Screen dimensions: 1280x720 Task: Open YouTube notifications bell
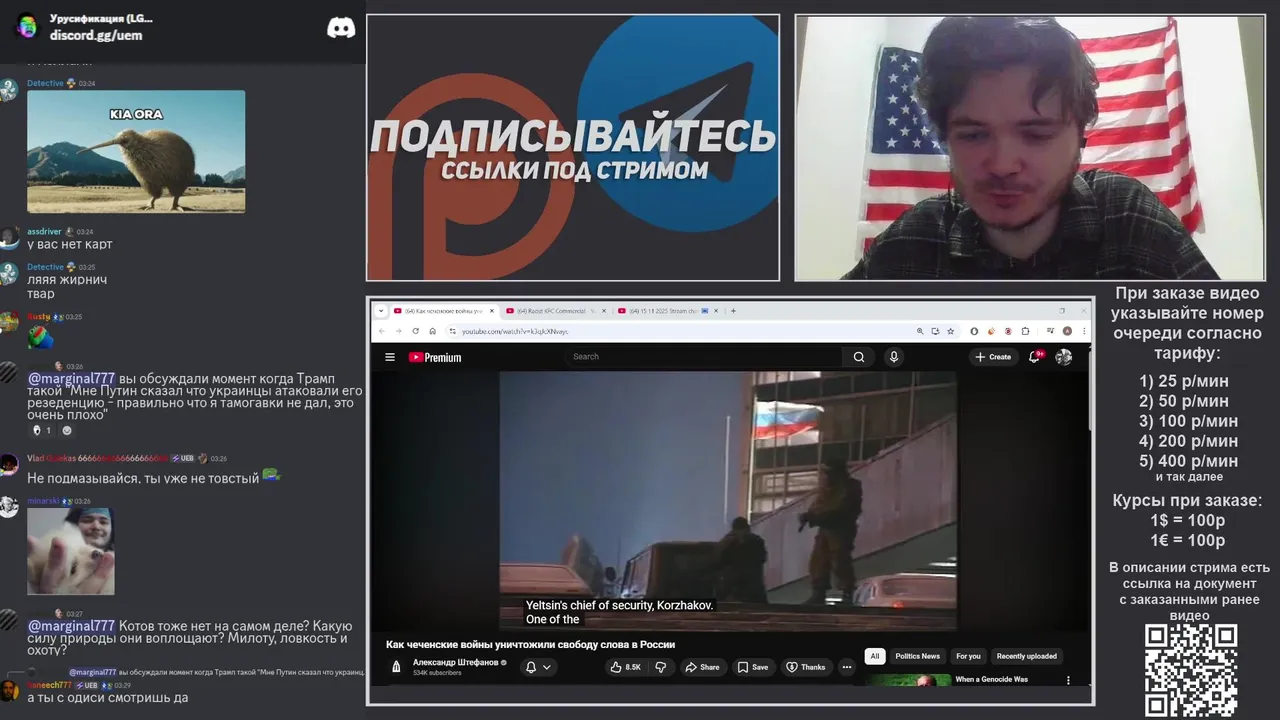[x=1036, y=357]
